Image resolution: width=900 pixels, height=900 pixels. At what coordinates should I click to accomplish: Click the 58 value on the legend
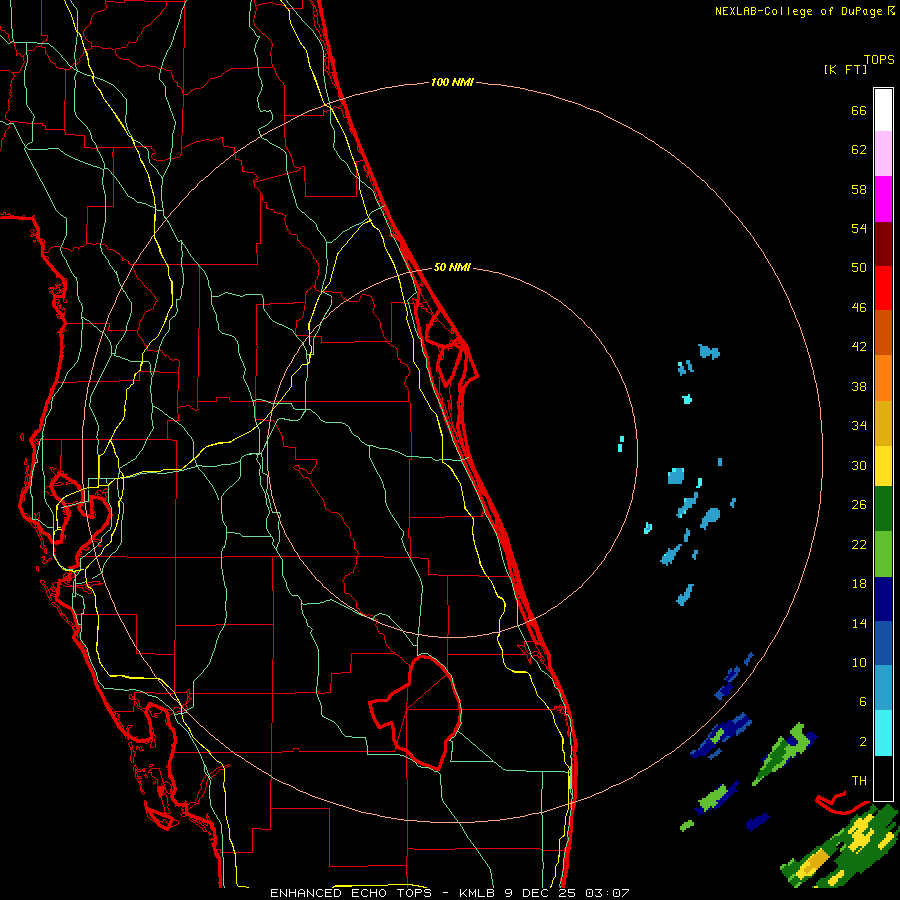tap(859, 189)
